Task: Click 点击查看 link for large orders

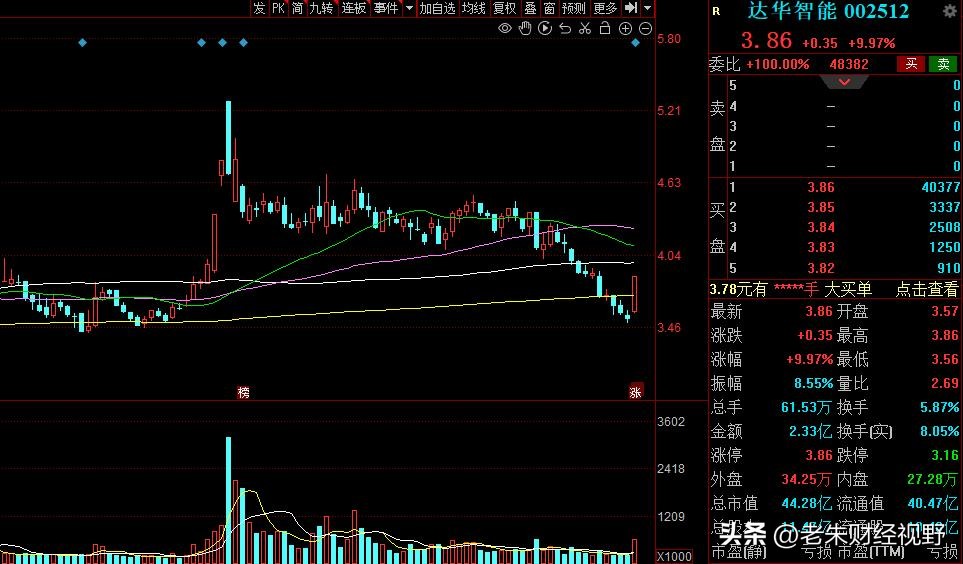Action: (927, 289)
